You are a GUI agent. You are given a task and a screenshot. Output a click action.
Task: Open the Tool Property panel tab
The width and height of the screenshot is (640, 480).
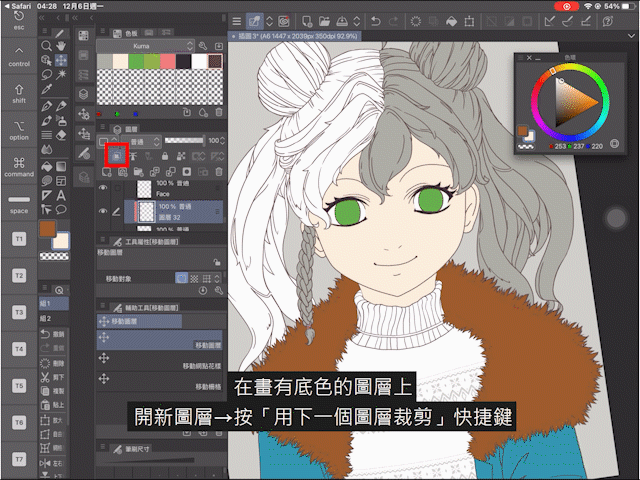(146, 242)
